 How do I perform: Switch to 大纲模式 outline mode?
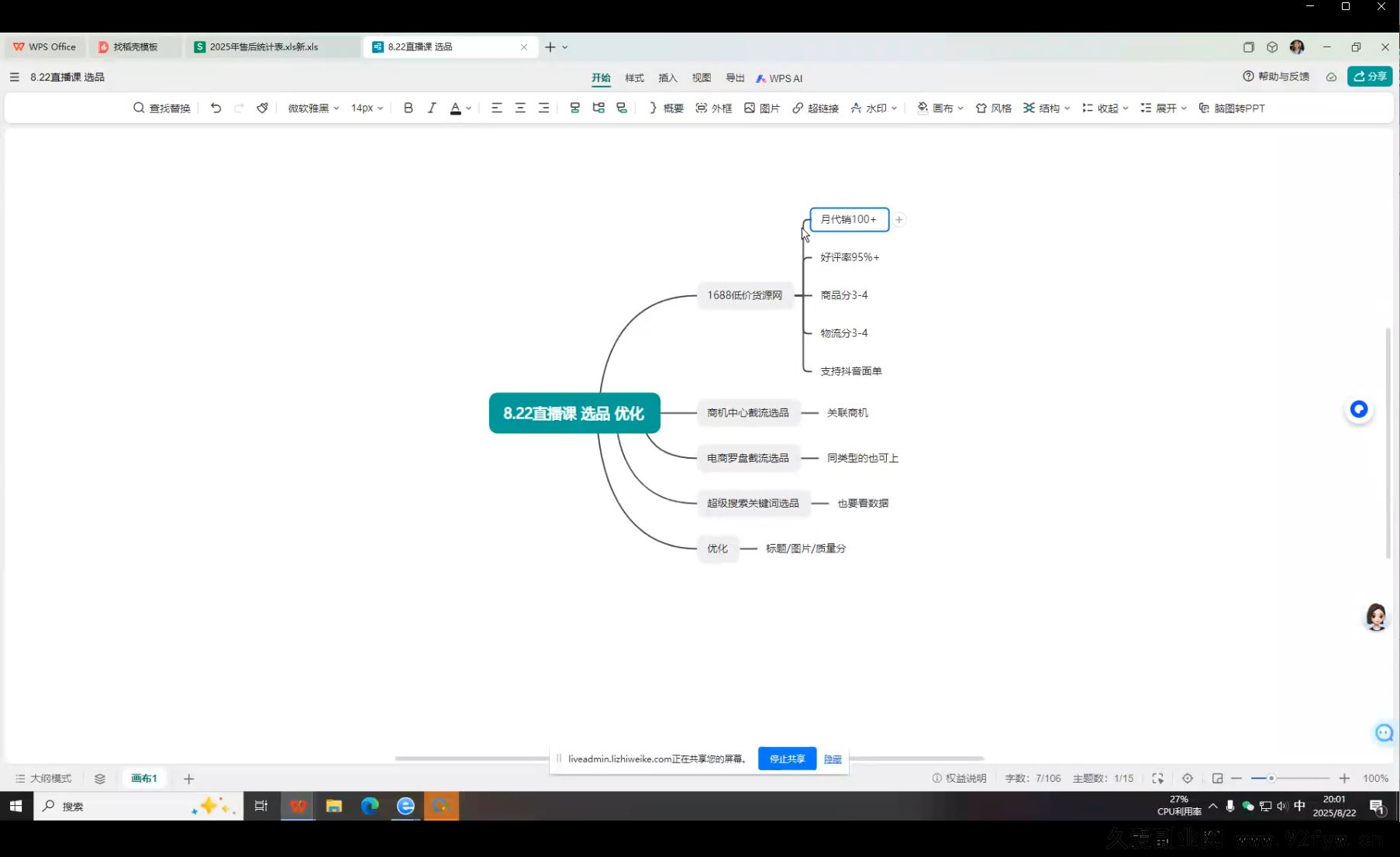pos(43,779)
